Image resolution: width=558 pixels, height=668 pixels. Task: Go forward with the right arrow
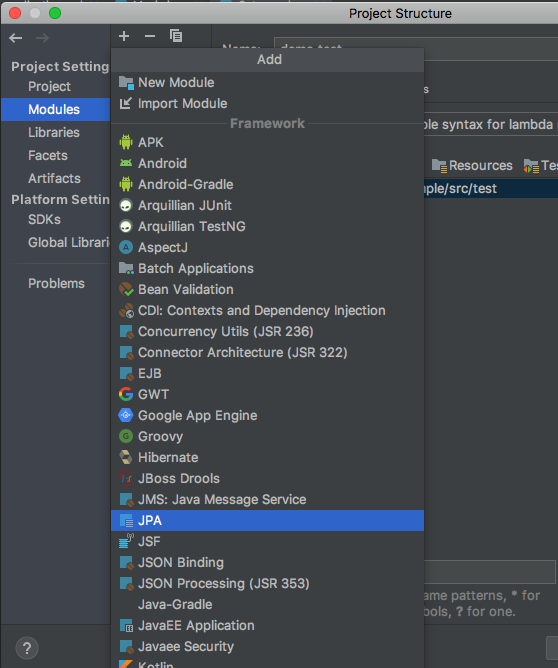[42, 38]
